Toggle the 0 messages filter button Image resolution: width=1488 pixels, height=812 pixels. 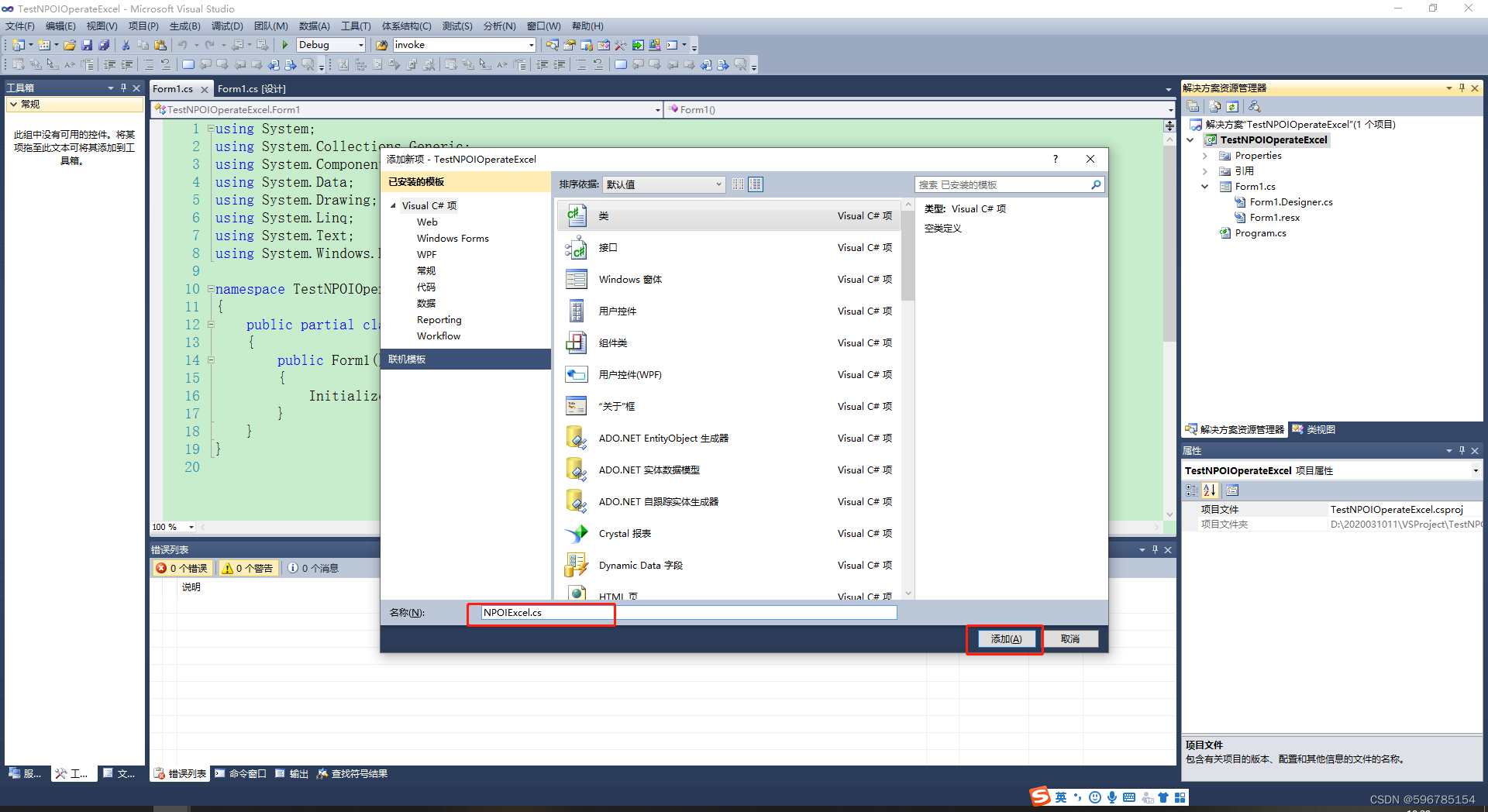click(x=314, y=568)
